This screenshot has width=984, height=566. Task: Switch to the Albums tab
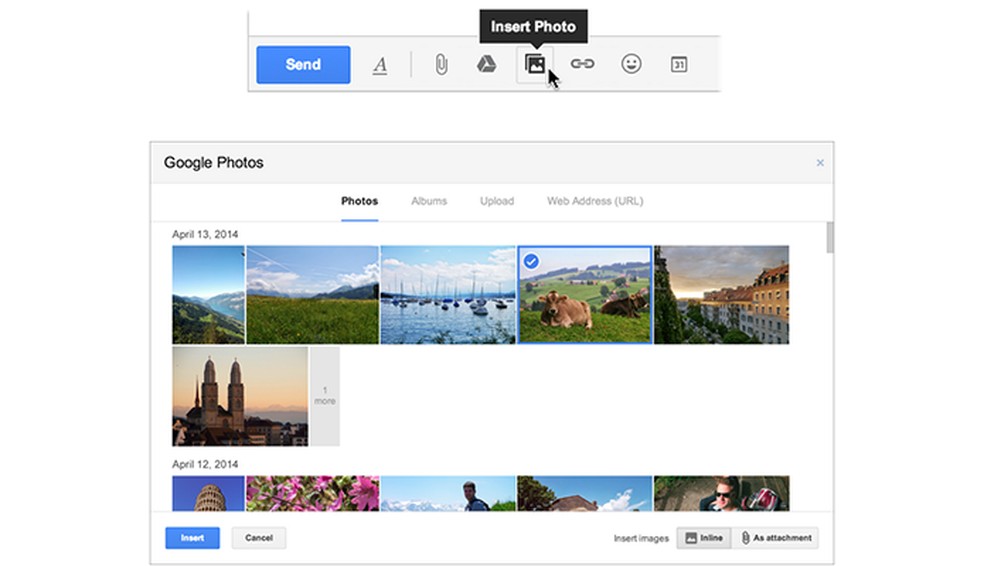tap(429, 201)
